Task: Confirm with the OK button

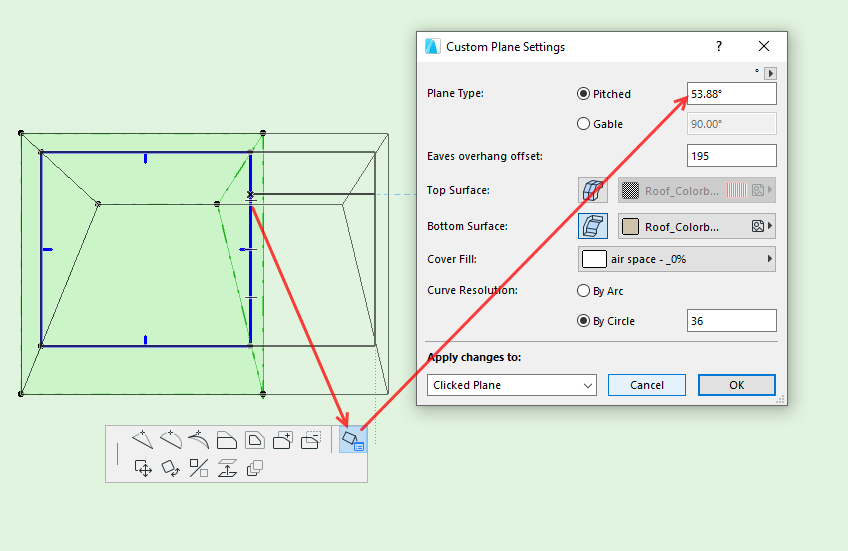Action: click(x=737, y=385)
